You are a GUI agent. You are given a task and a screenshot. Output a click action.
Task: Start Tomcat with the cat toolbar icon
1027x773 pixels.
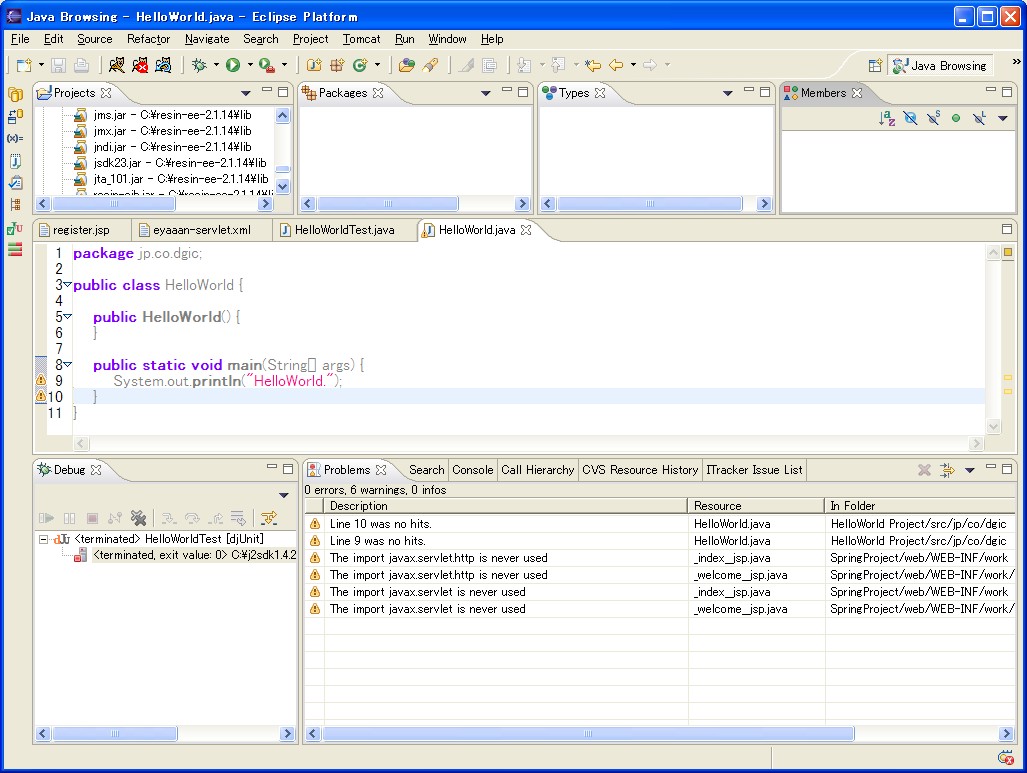pos(117,65)
